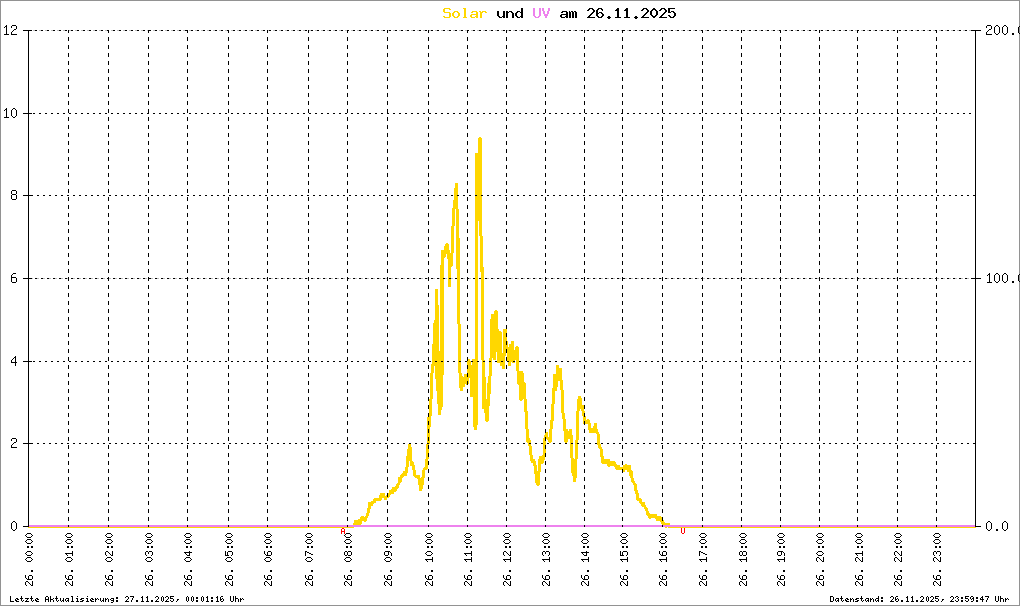Click time label '26. 05:00'
Image resolution: width=1020 pixels, height=606 pixels.
click(229, 559)
